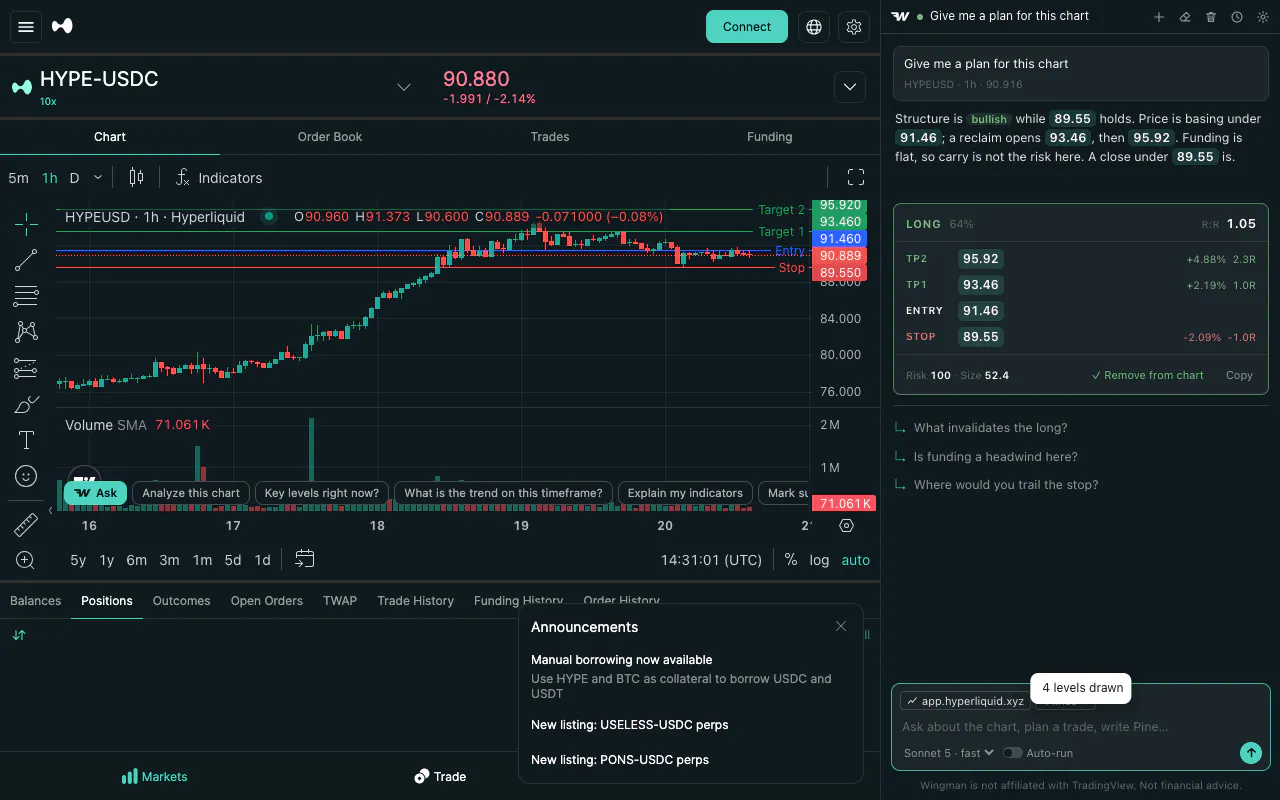Open the Indicators menu

pos(218,178)
